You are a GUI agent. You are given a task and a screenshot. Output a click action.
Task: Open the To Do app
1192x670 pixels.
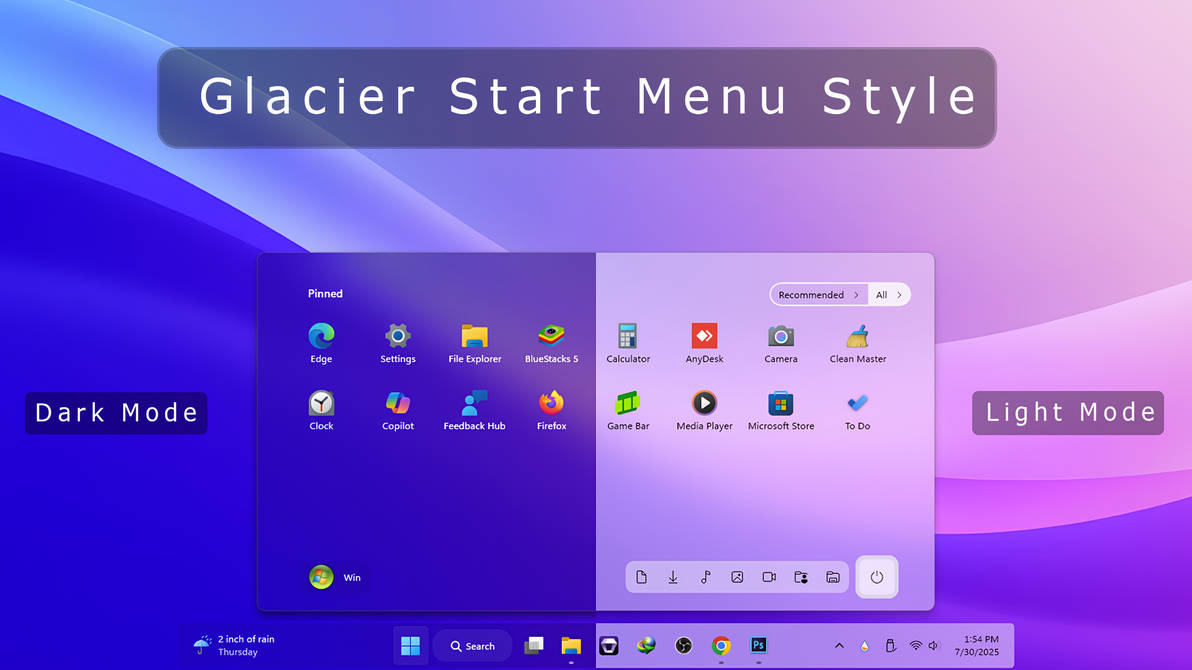click(x=857, y=403)
